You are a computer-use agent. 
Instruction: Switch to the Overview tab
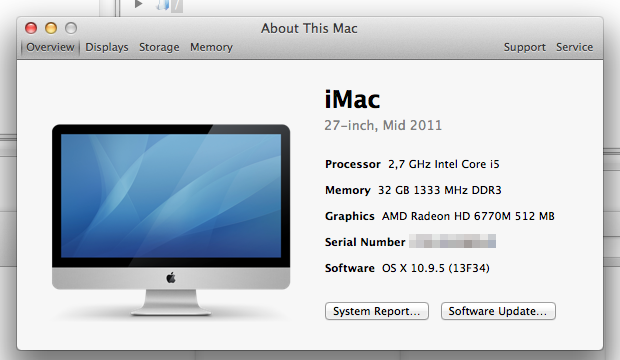(x=50, y=47)
